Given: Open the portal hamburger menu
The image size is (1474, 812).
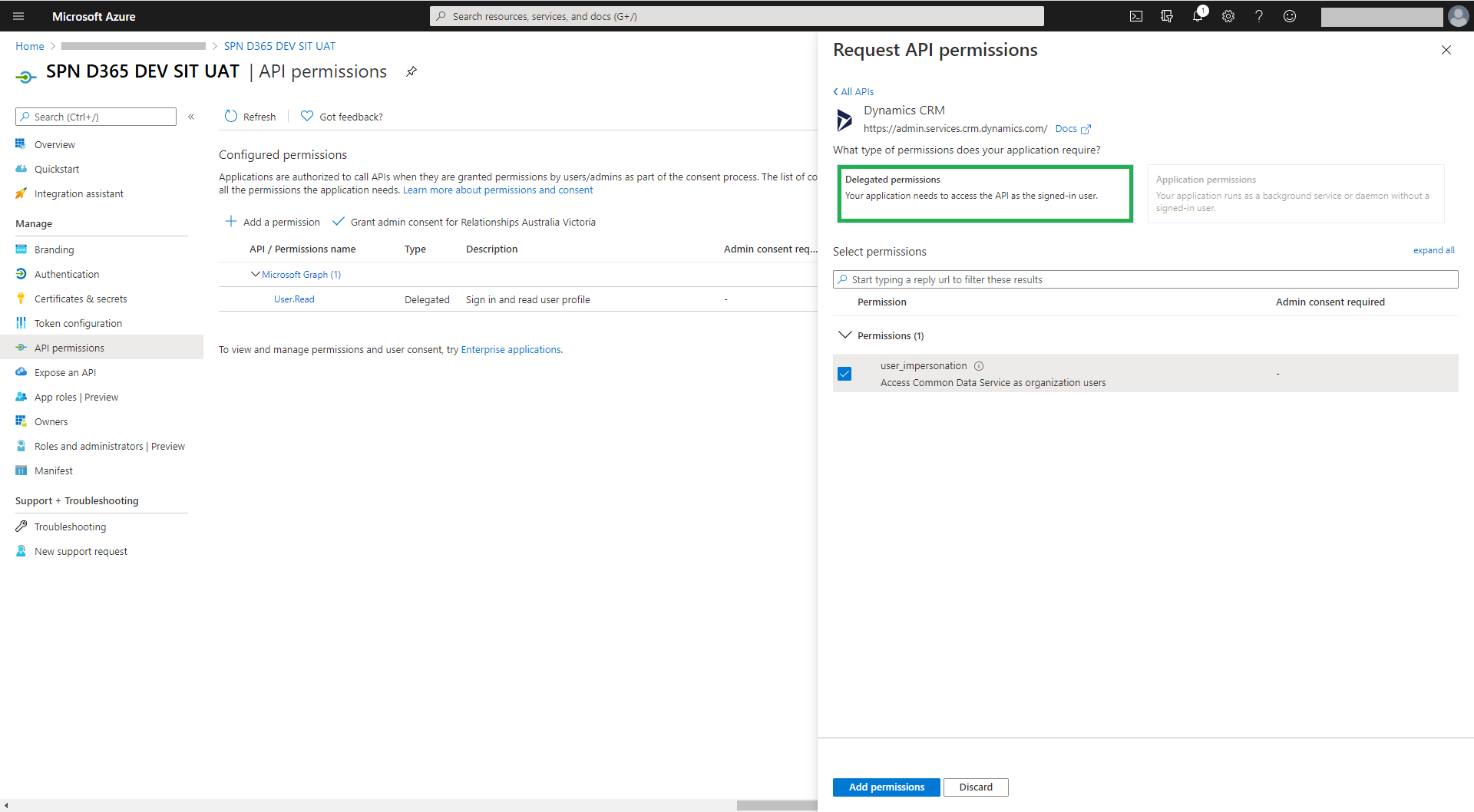Looking at the screenshot, I should coord(18,16).
